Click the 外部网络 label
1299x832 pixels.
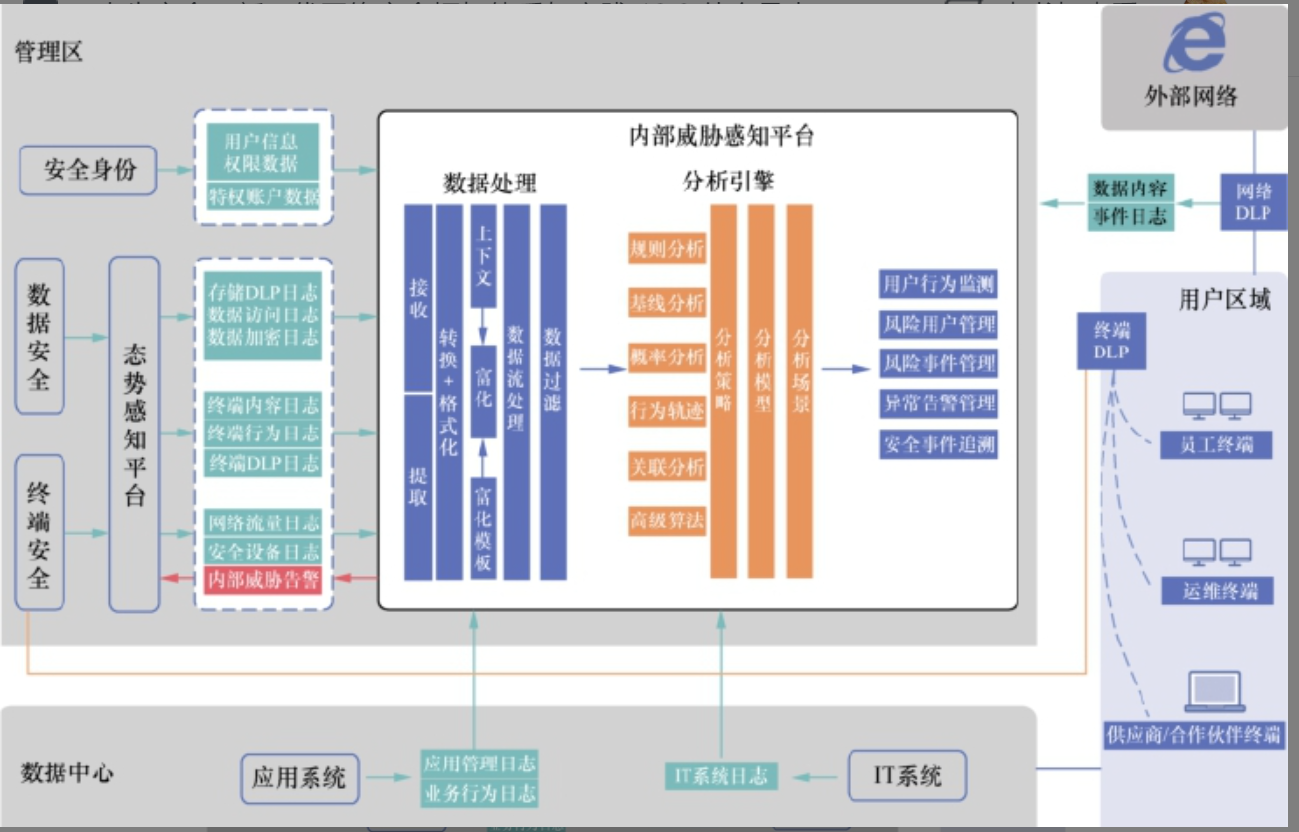(x=1191, y=96)
